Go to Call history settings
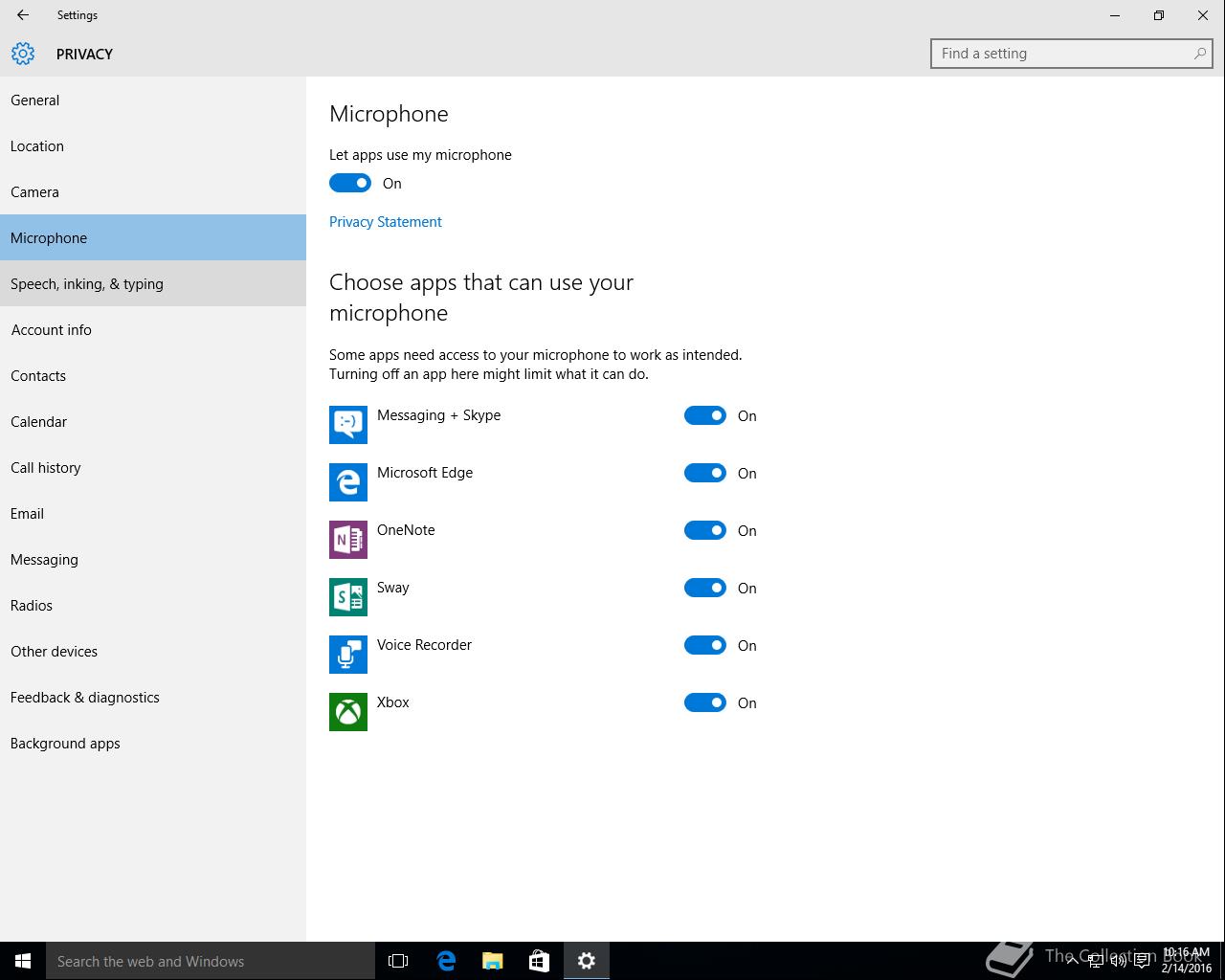Screen dimensions: 1225x980 pyautogui.click(x=153, y=467)
